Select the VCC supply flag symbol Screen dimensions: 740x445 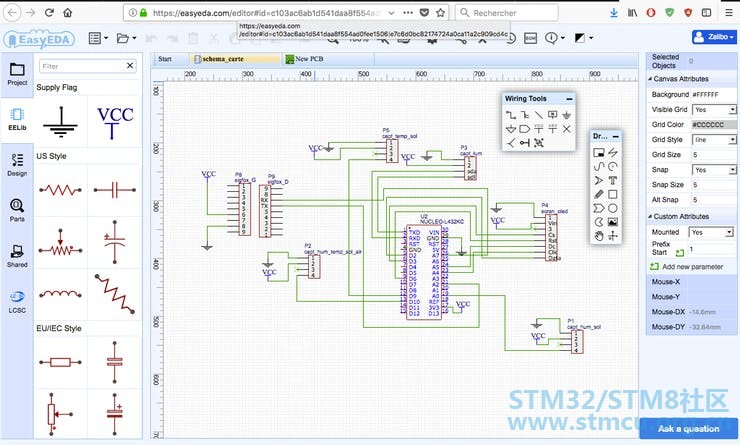tap(115, 122)
